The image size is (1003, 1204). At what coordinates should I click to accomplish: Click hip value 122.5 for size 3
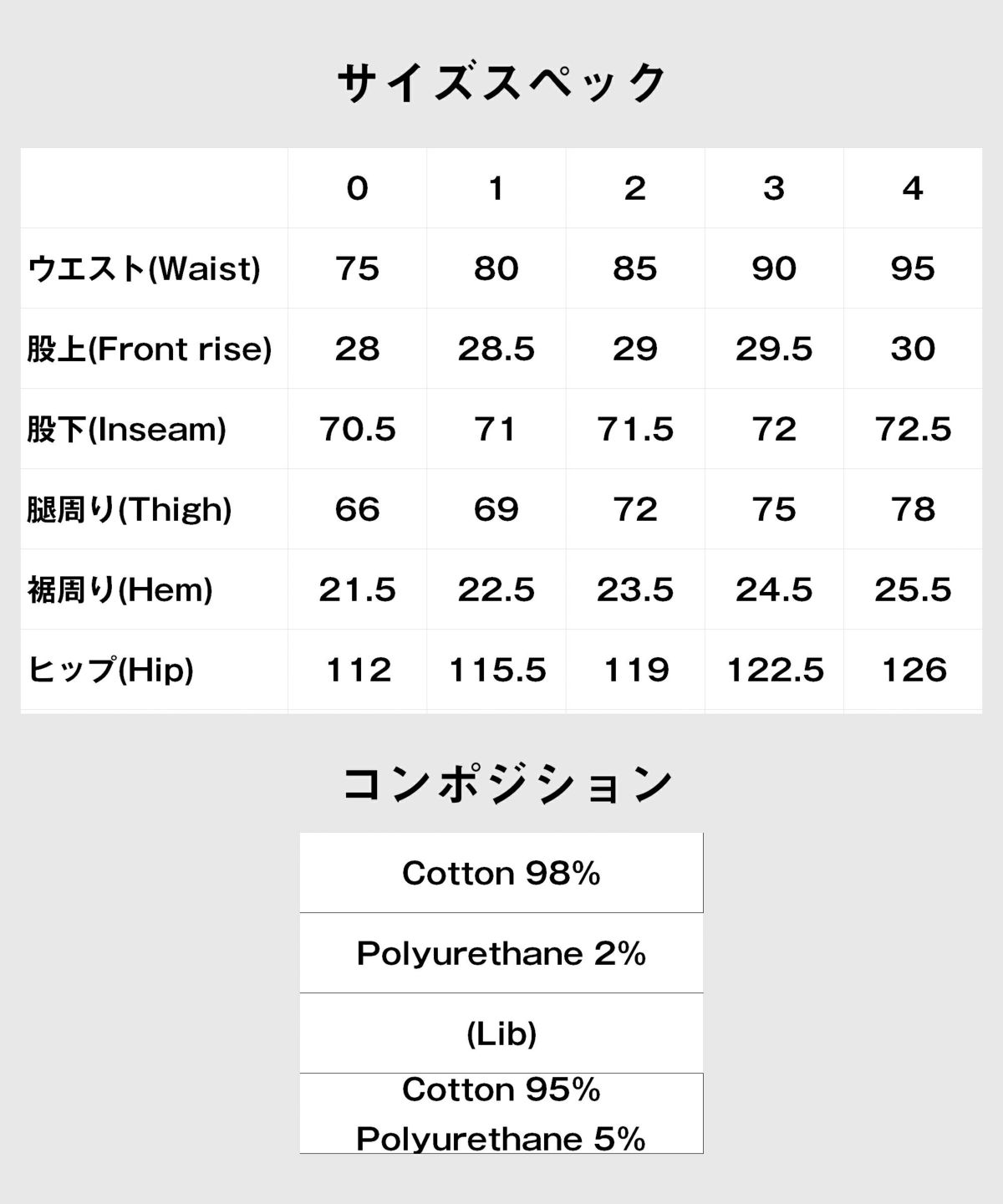(x=775, y=670)
